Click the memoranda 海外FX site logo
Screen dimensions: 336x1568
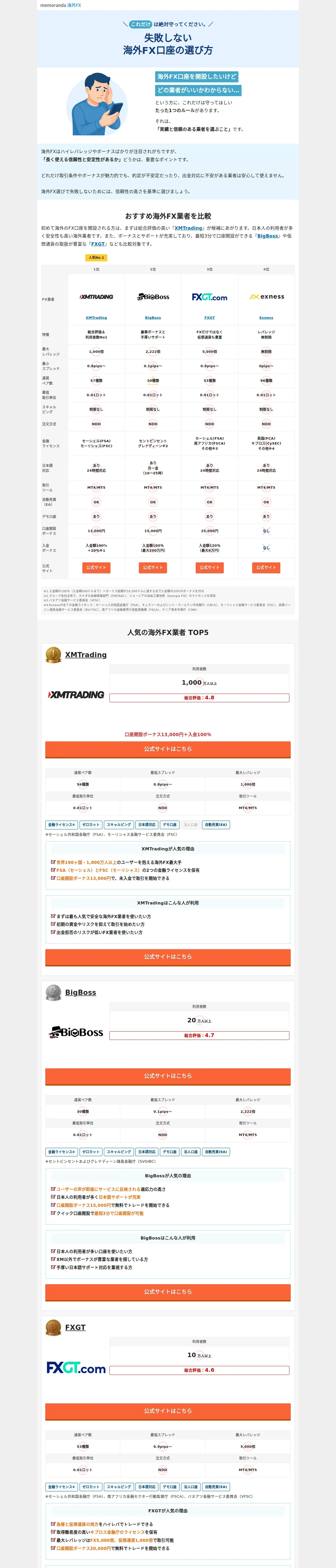(x=60, y=5)
